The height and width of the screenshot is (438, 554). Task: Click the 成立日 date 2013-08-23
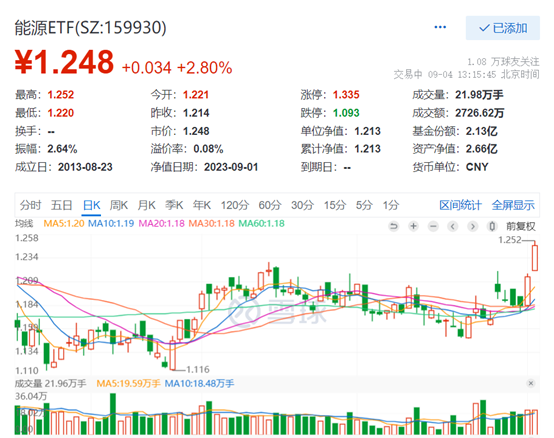coord(85,167)
